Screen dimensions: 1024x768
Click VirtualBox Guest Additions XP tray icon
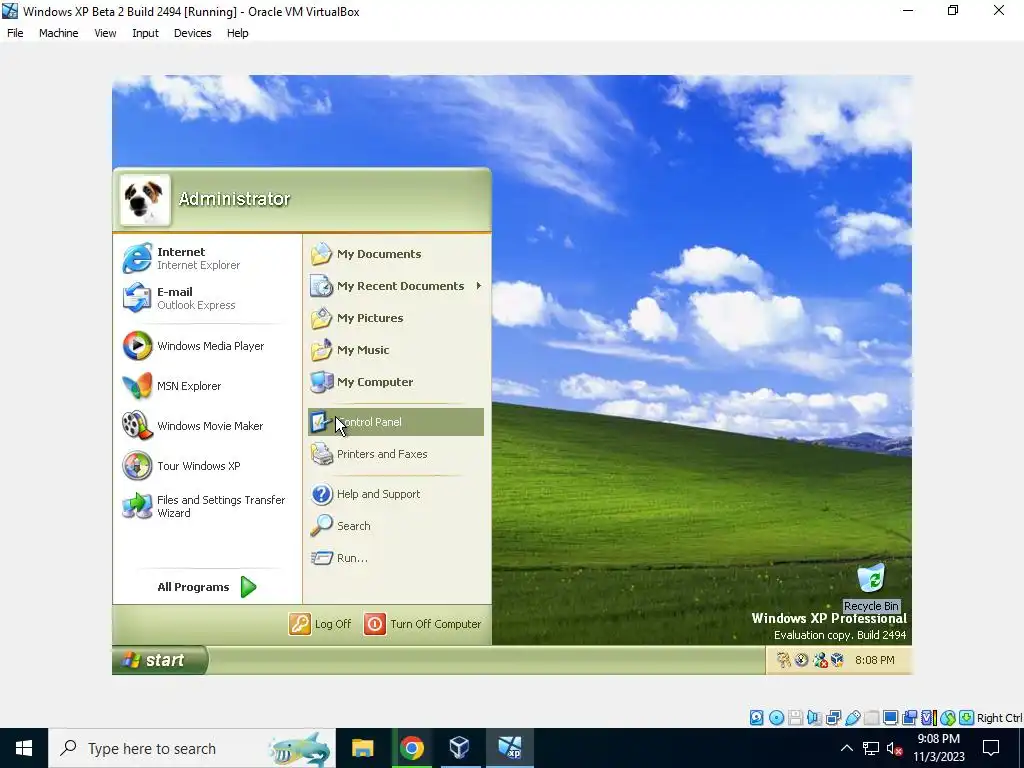coord(837,660)
